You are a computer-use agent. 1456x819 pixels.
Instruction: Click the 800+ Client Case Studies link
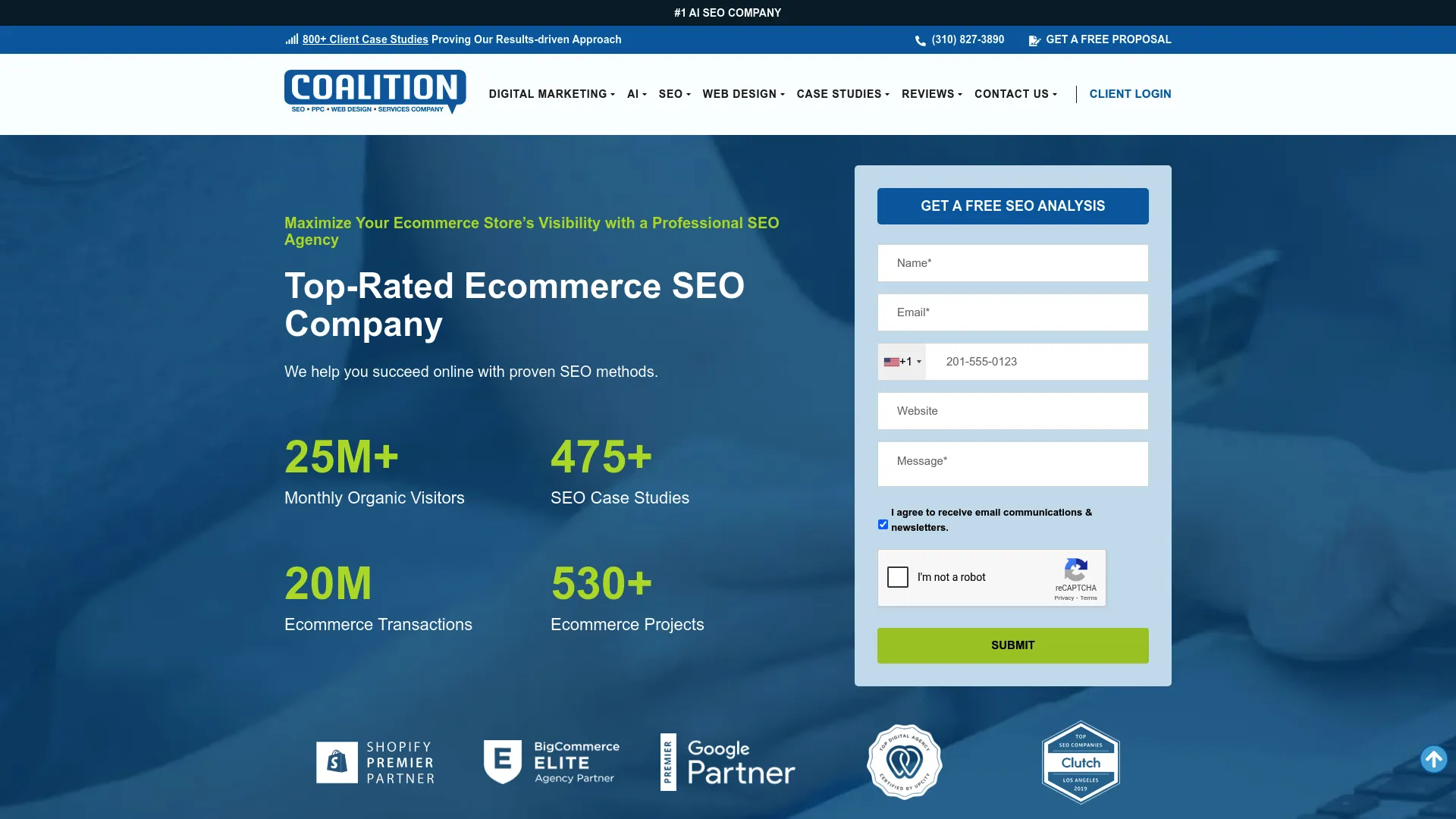(x=365, y=39)
